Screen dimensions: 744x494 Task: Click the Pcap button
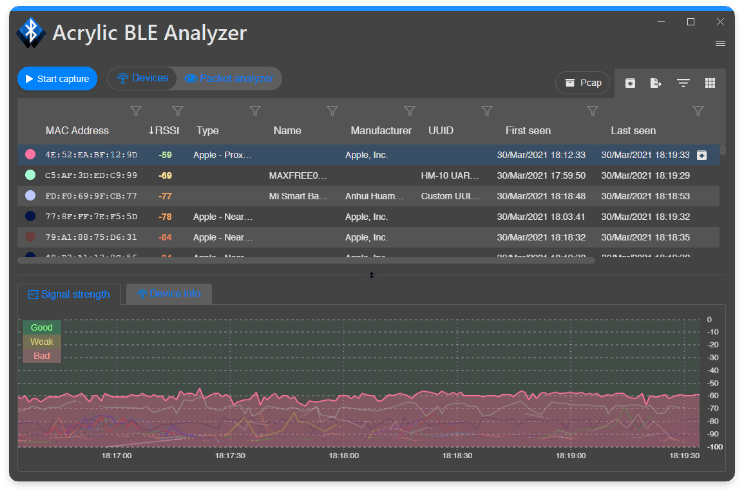tap(583, 83)
